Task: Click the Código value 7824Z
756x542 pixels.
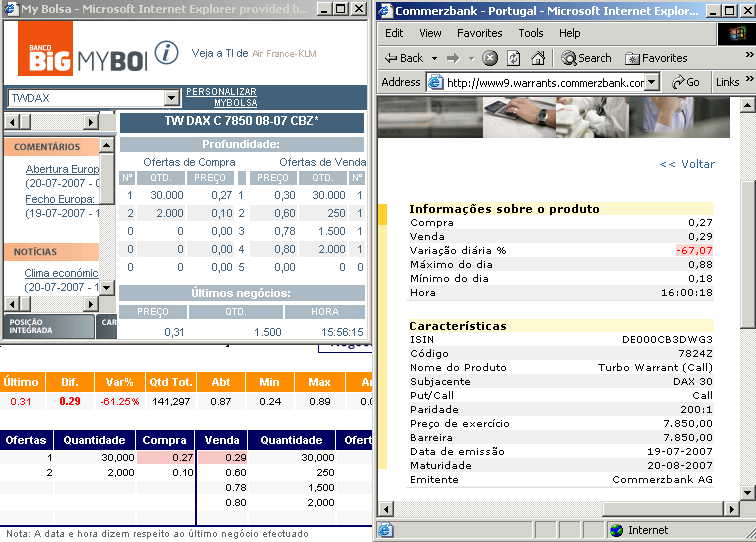Action: [695, 354]
